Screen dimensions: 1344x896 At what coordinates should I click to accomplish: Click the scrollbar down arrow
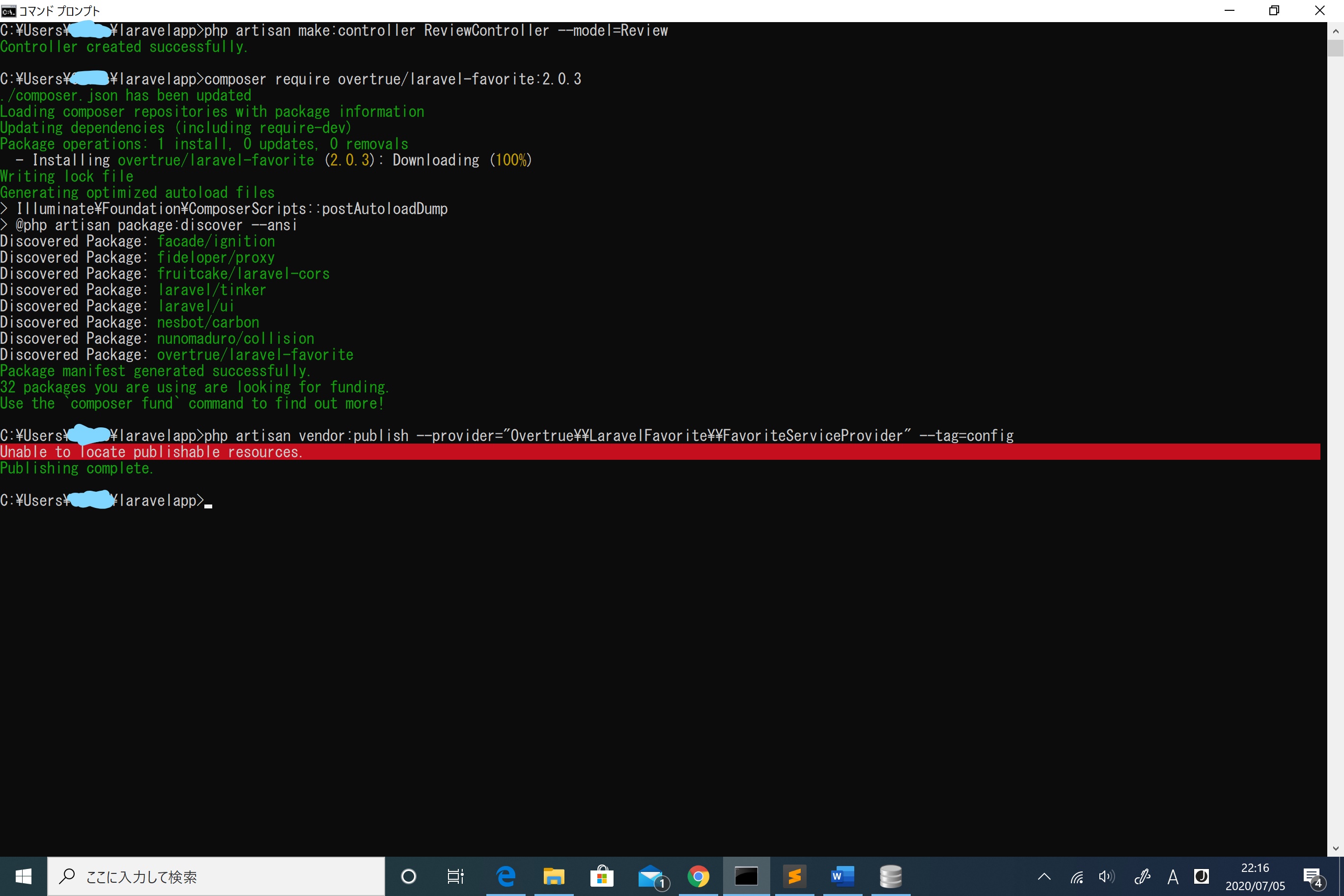pos(1336,848)
